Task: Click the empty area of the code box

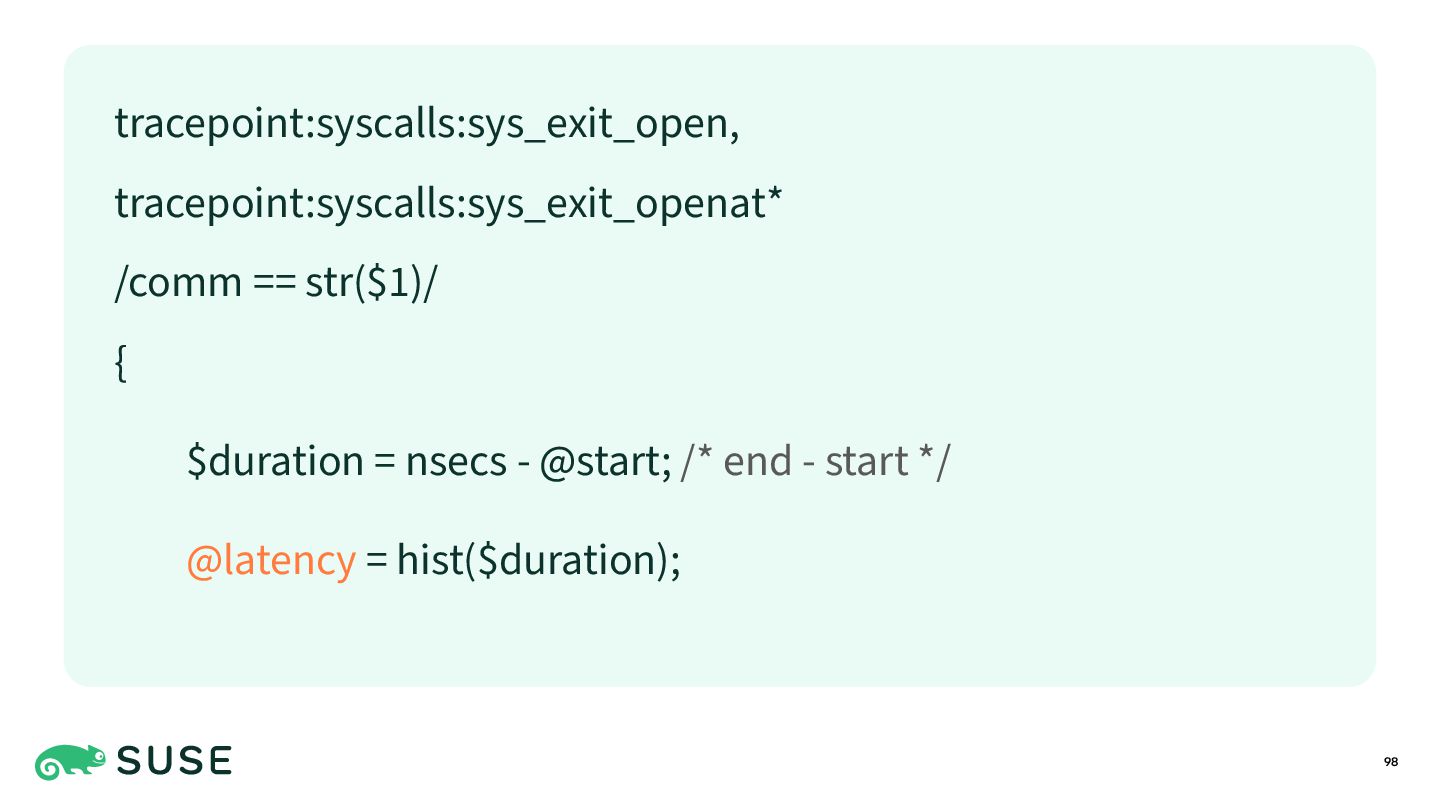Action: [1050, 330]
